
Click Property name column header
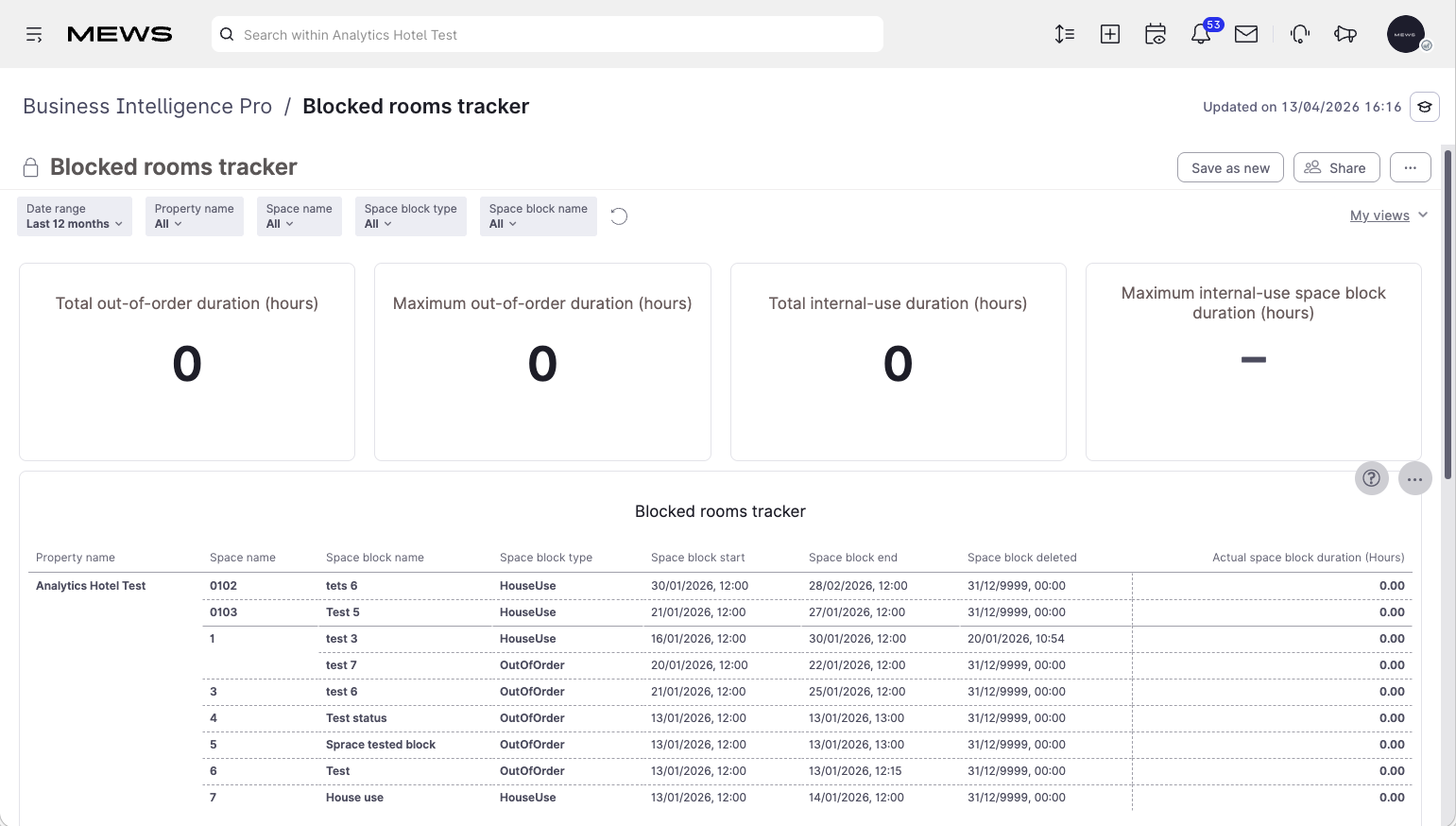click(x=76, y=558)
